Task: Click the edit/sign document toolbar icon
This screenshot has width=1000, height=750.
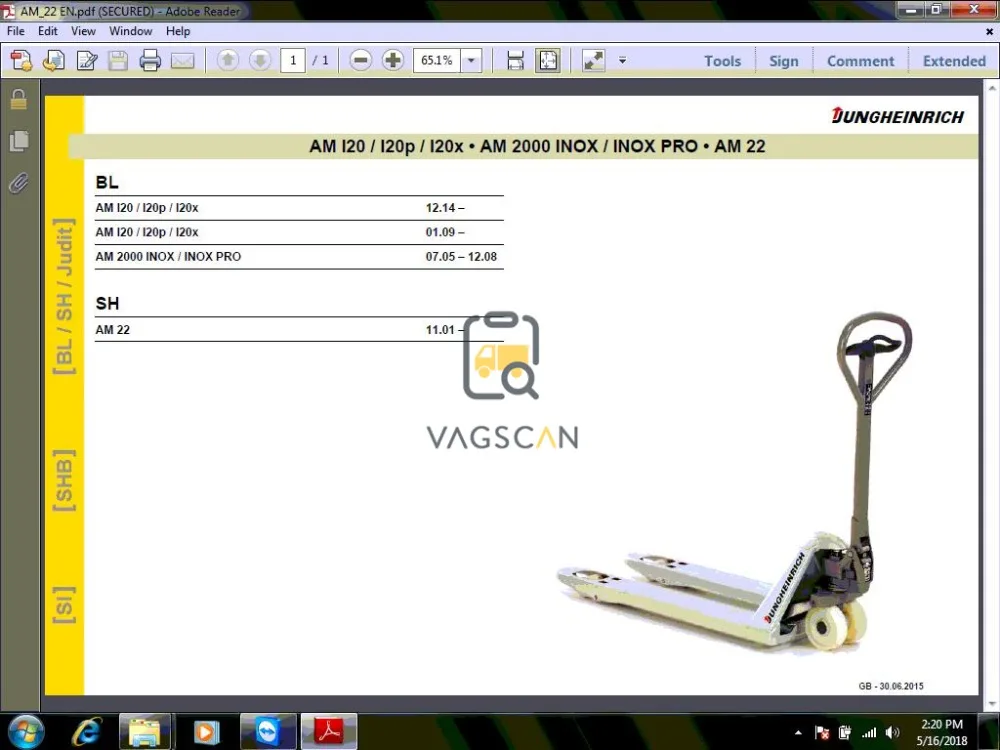Action: click(86, 61)
